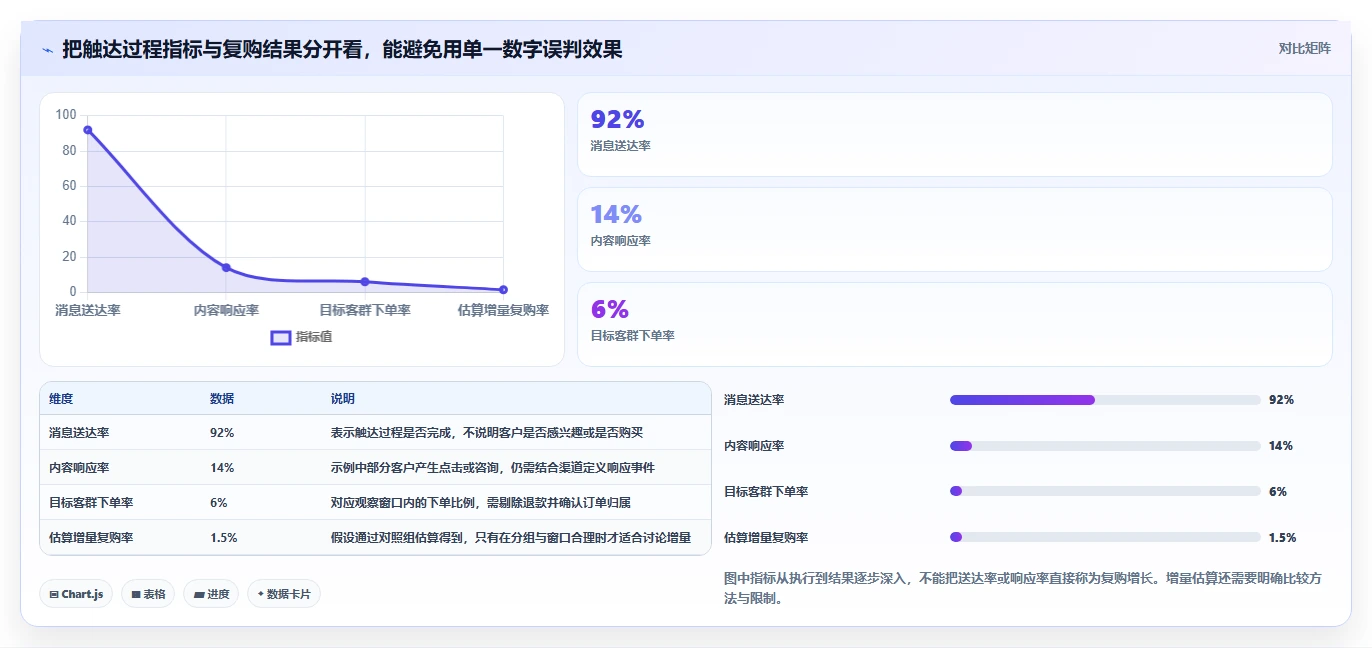Click the description starting 对应观察窗口内
Viewport: 1372px width, 648px height.
coord(481,503)
